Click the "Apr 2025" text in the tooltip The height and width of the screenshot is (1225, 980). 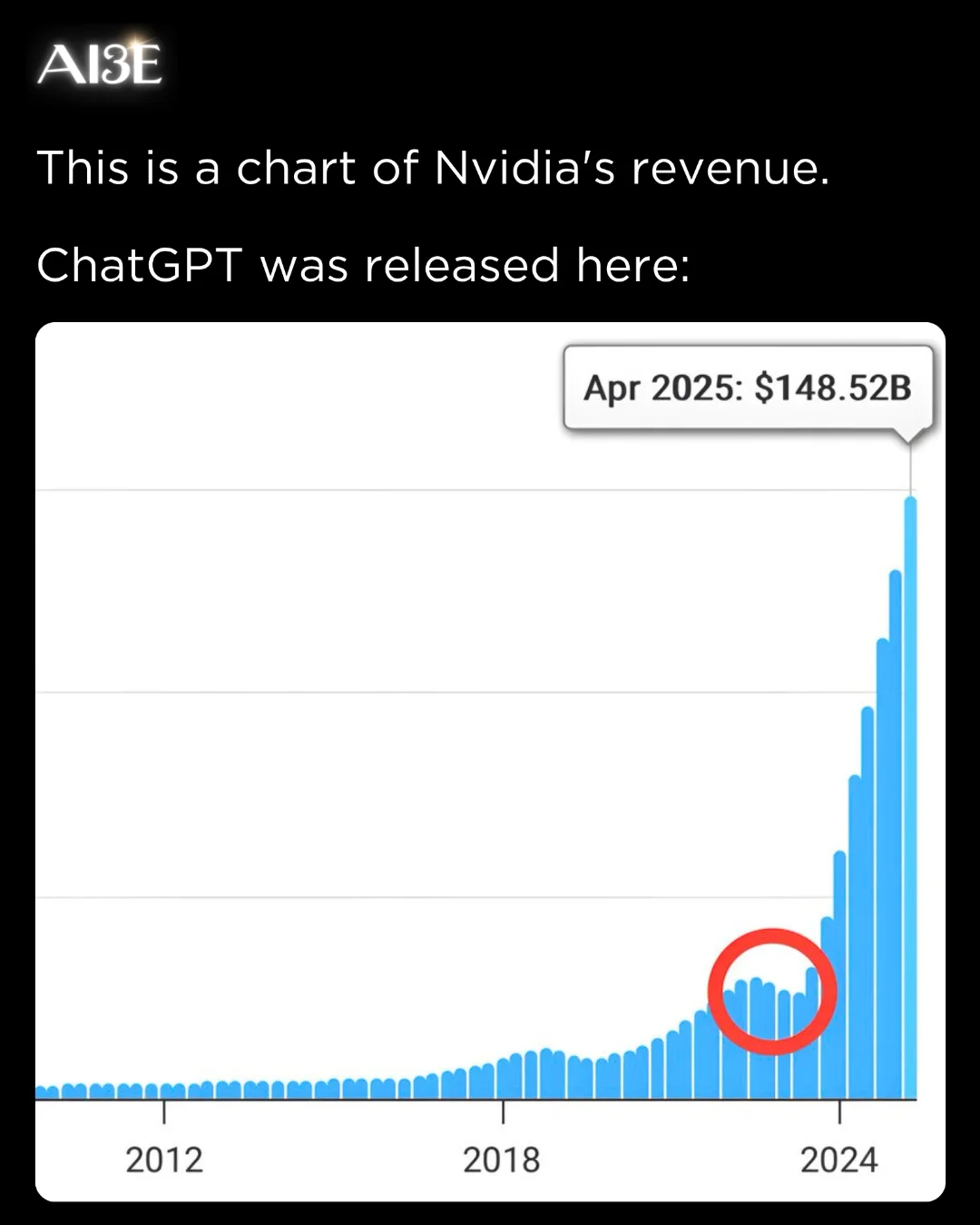pyautogui.click(x=662, y=388)
